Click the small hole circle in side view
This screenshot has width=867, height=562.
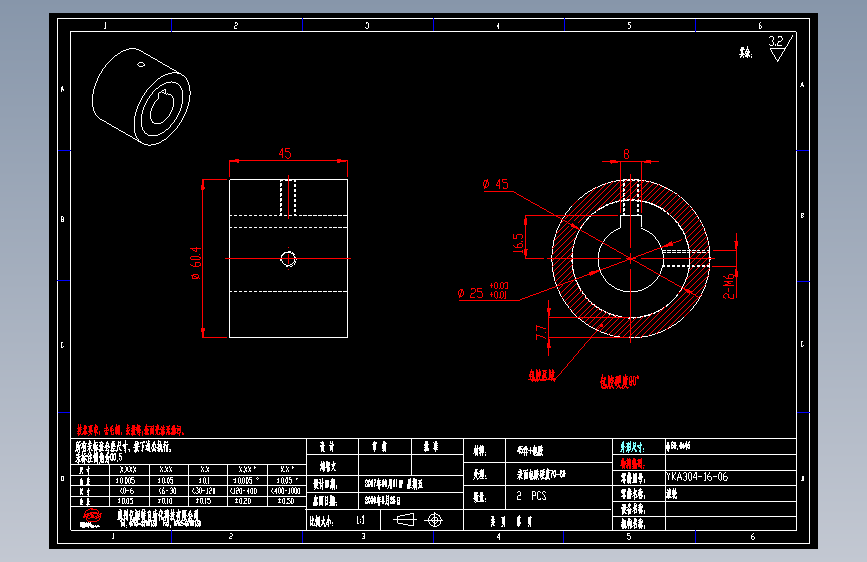[288, 258]
